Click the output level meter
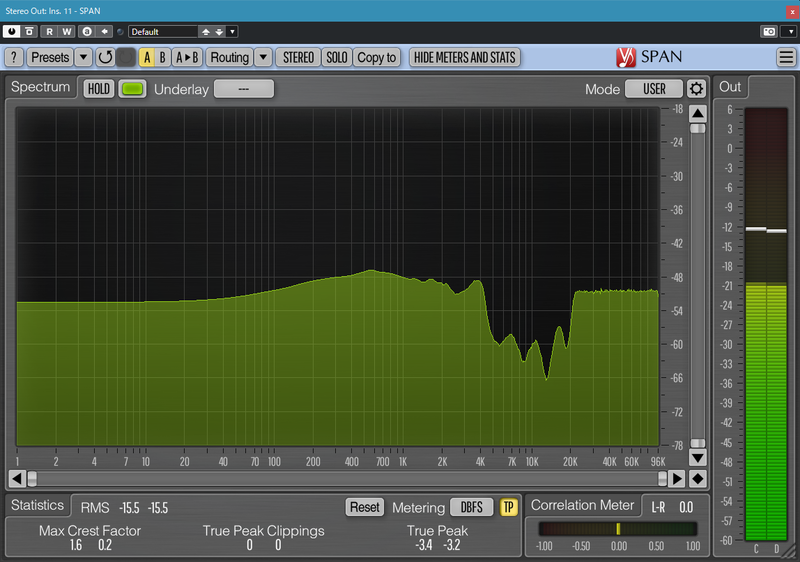 [766, 324]
